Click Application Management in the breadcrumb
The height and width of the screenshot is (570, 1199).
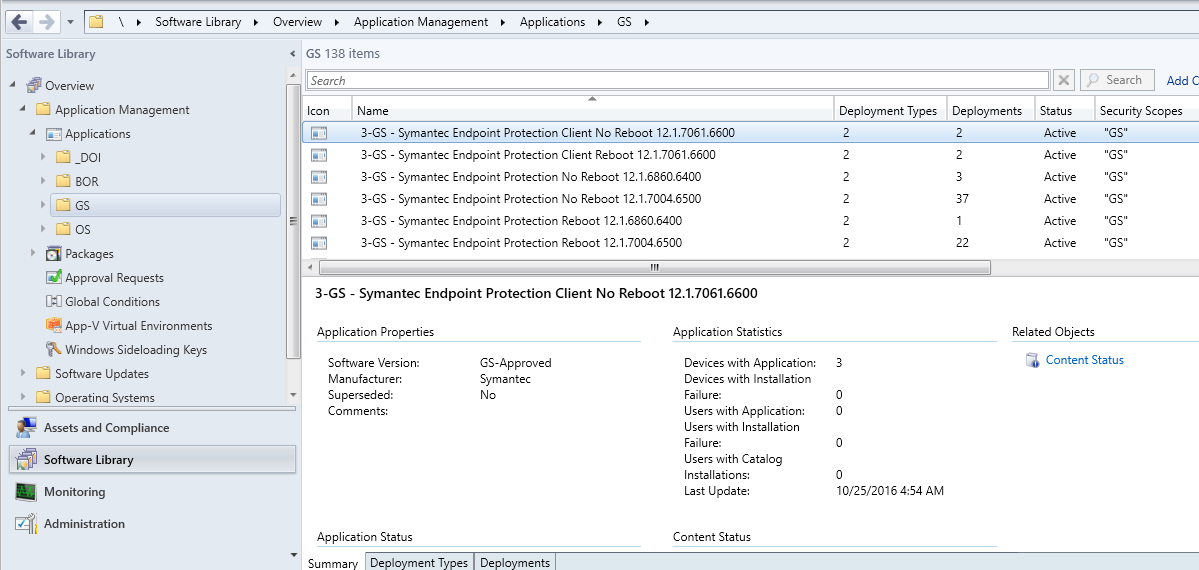(421, 22)
